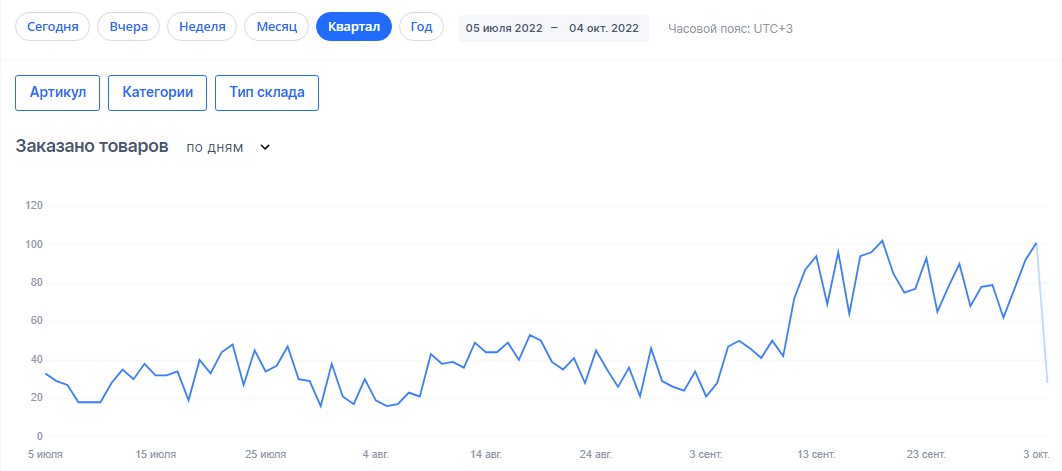Click the chevron beside по дням
Screen dimensions: 1062x471
point(265,147)
